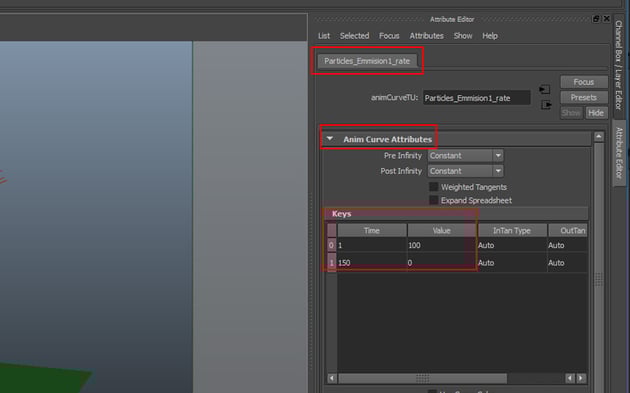Click the Value column header
This screenshot has width=630, height=393.
[442, 231]
